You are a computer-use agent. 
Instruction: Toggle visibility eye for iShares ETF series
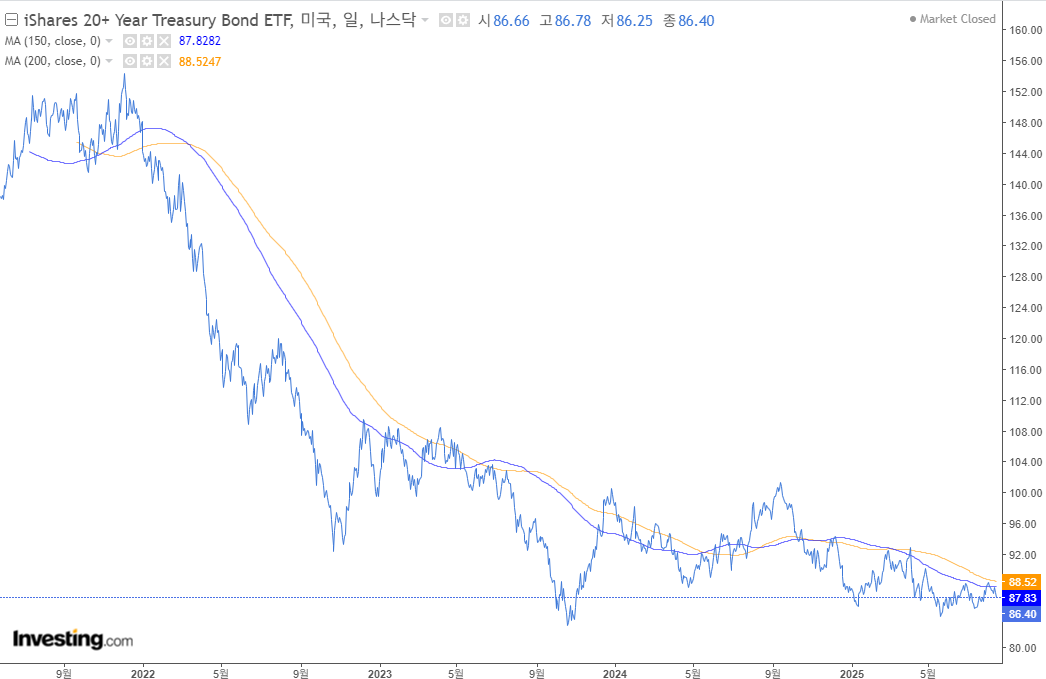(446, 21)
